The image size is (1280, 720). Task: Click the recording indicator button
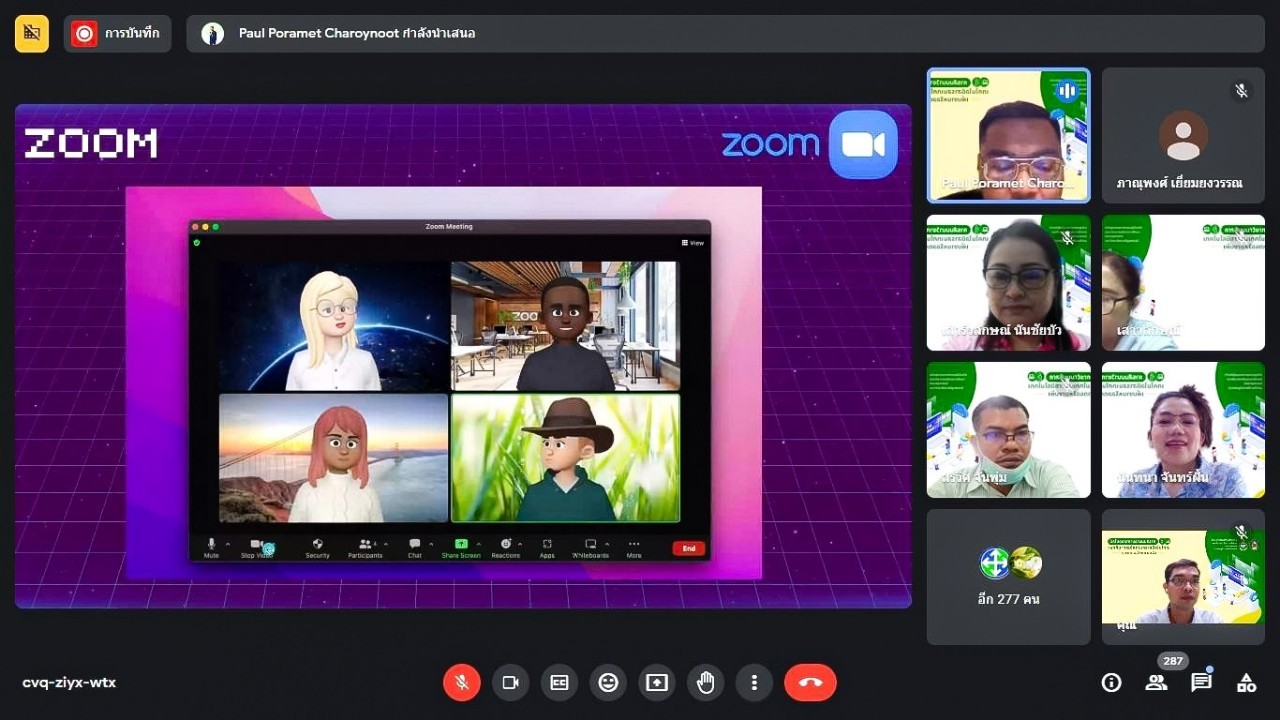pyautogui.click(x=118, y=34)
